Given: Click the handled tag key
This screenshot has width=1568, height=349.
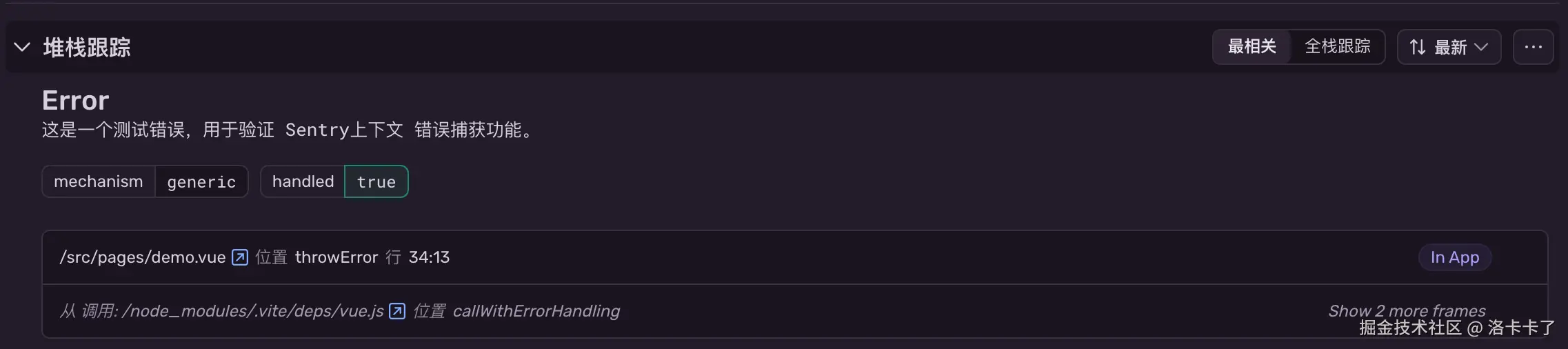Looking at the screenshot, I should coord(303,181).
